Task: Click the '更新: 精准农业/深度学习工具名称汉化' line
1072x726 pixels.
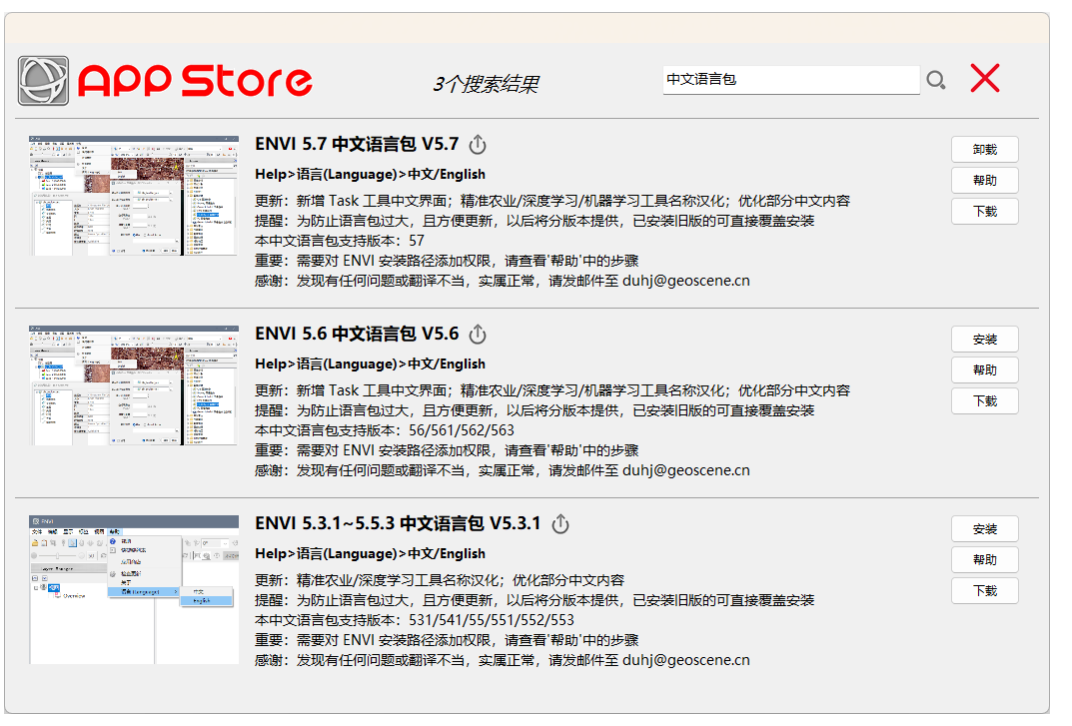Action: tap(440, 580)
